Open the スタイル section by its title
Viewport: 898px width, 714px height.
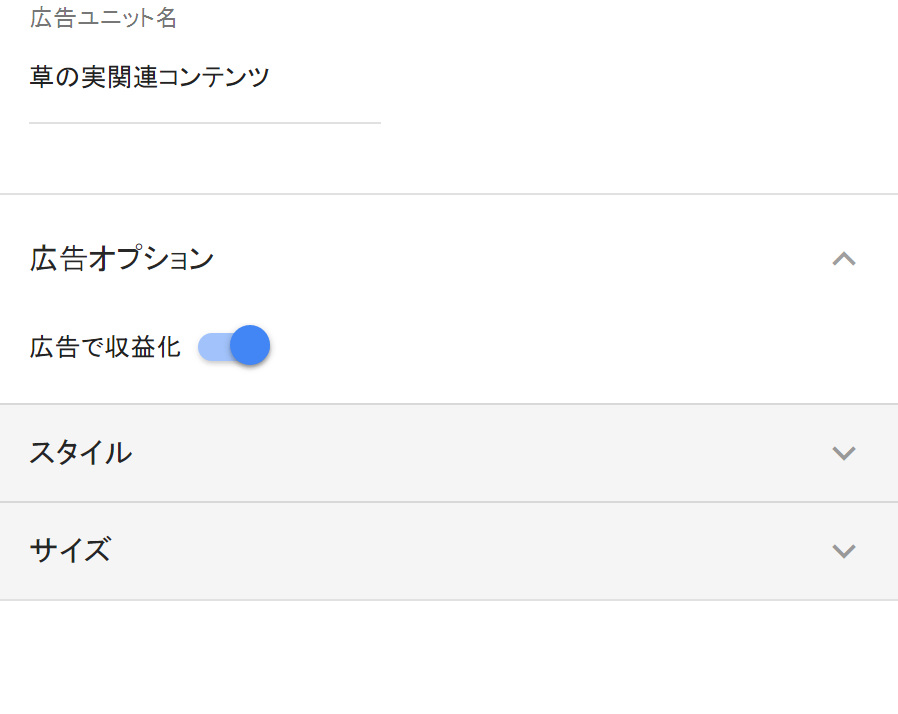coord(80,453)
